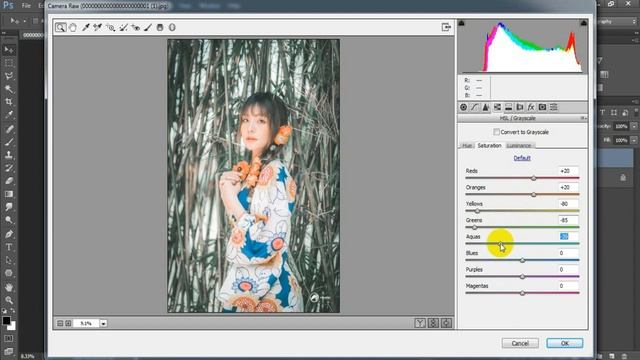Click the Reds saturation slider handle
The image size is (640, 360).
[x=533, y=178]
